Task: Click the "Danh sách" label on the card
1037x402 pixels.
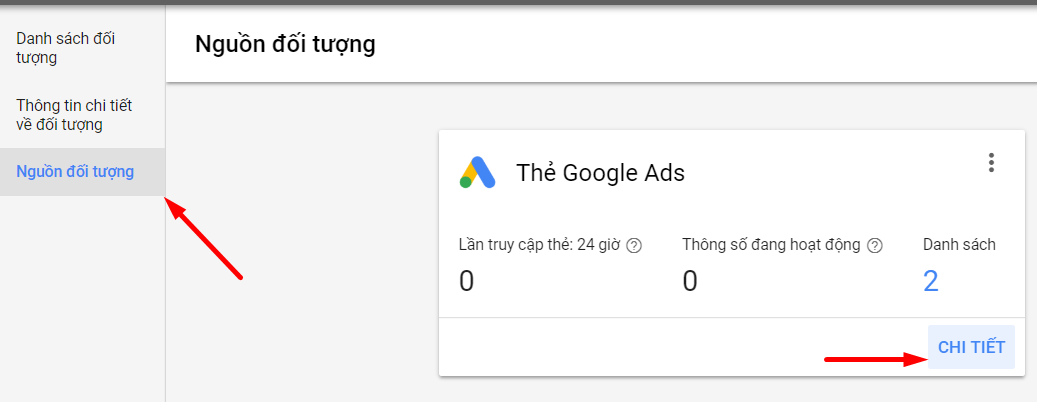Action: pyautogui.click(x=959, y=245)
